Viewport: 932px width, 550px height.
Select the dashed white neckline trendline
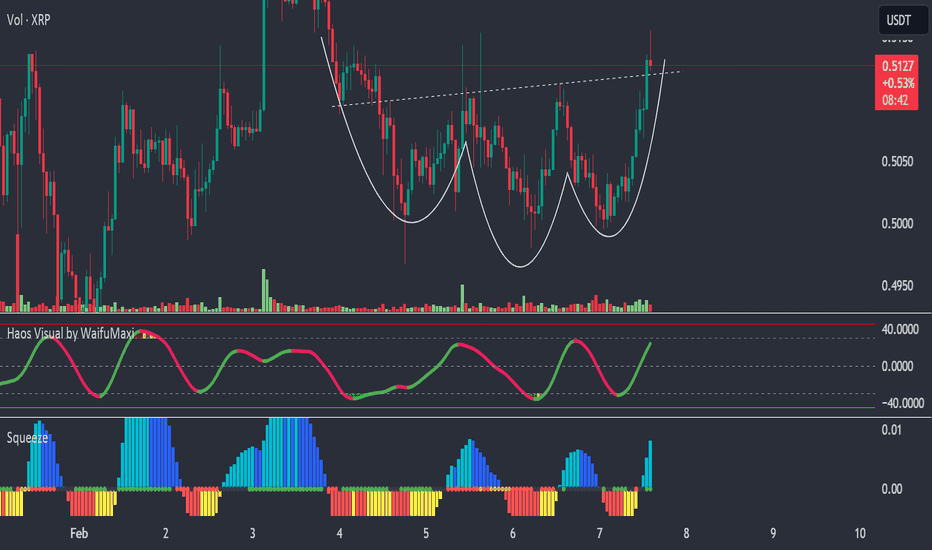505,89
